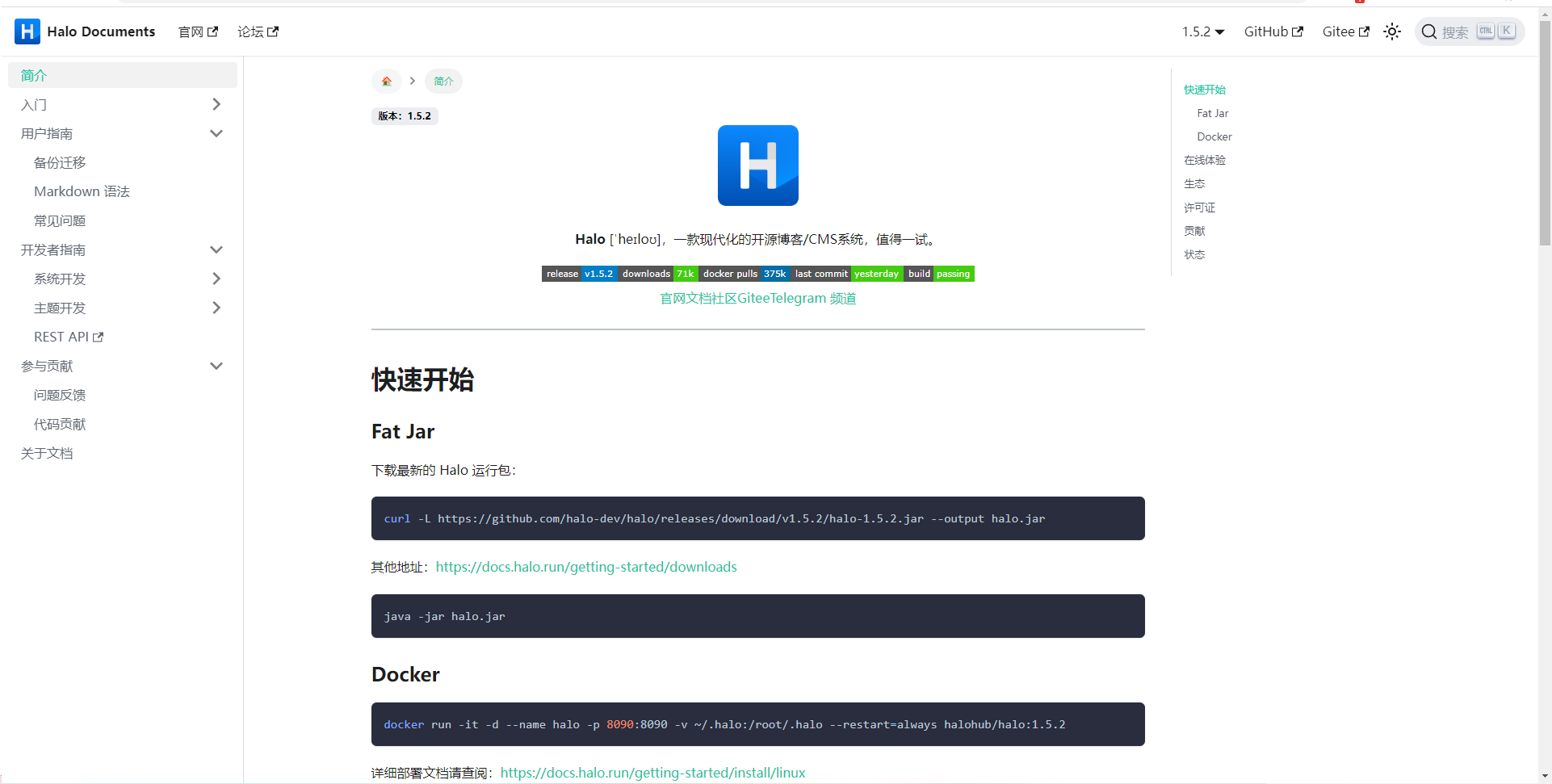Highlight the 简介 entry in the sidebar
Image resolution: width=1552 pixels, height=784 pixels.
[x=34, y=75]
